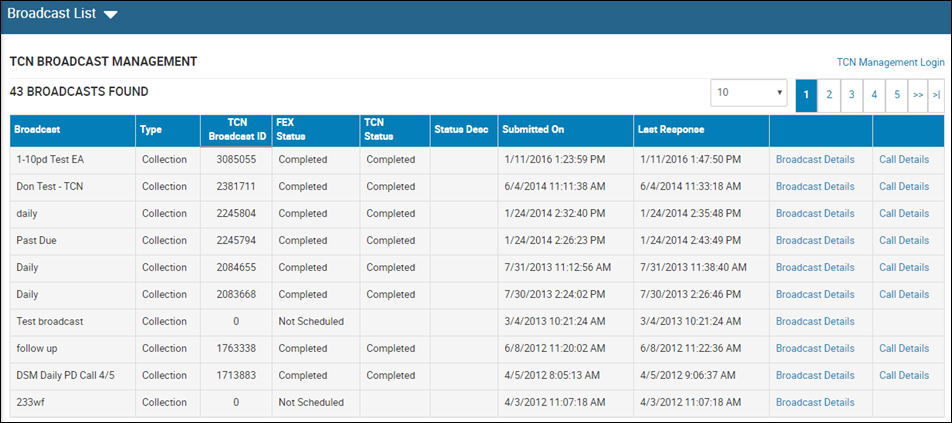The image size is (952, 423).
Task: Expand the Broadcast List dropdown arrow
Action: 110,15
